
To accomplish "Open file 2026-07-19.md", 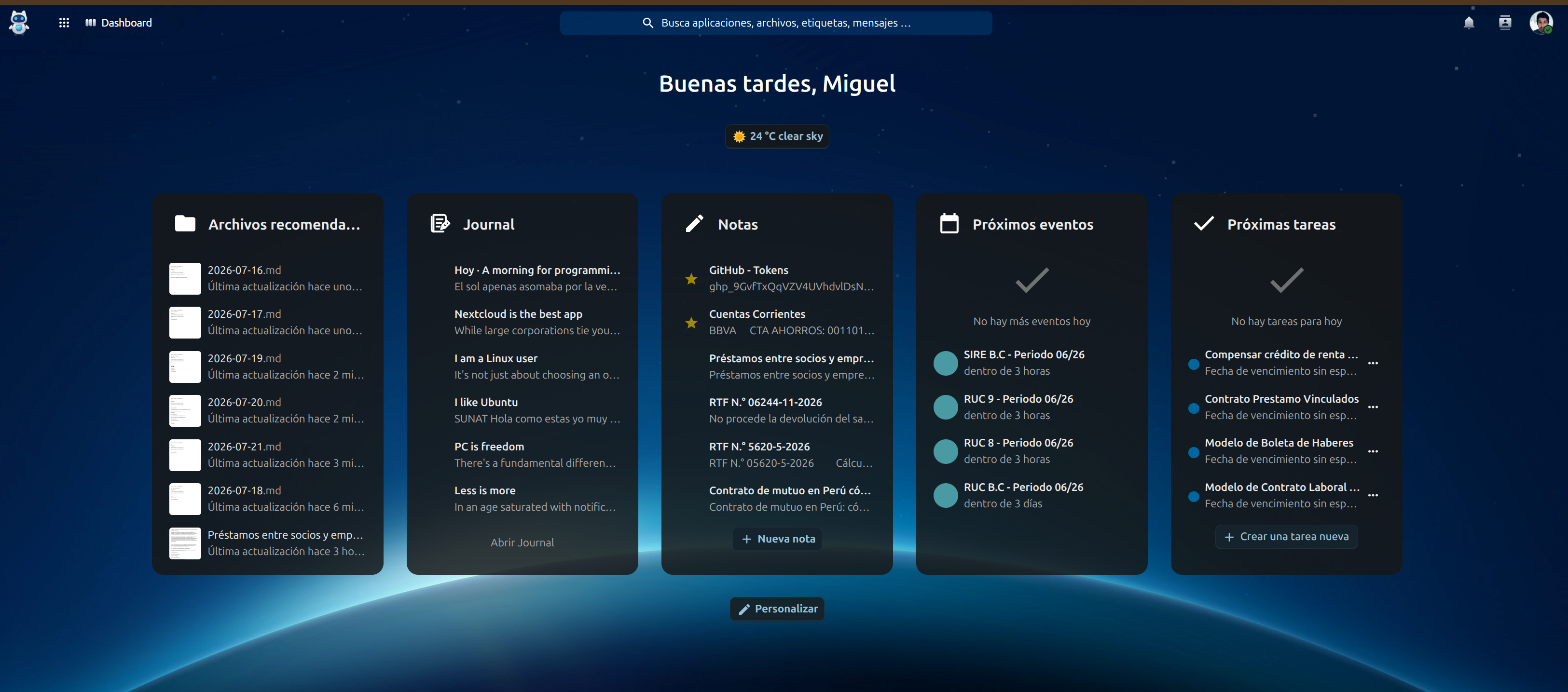I will point(267,367).
